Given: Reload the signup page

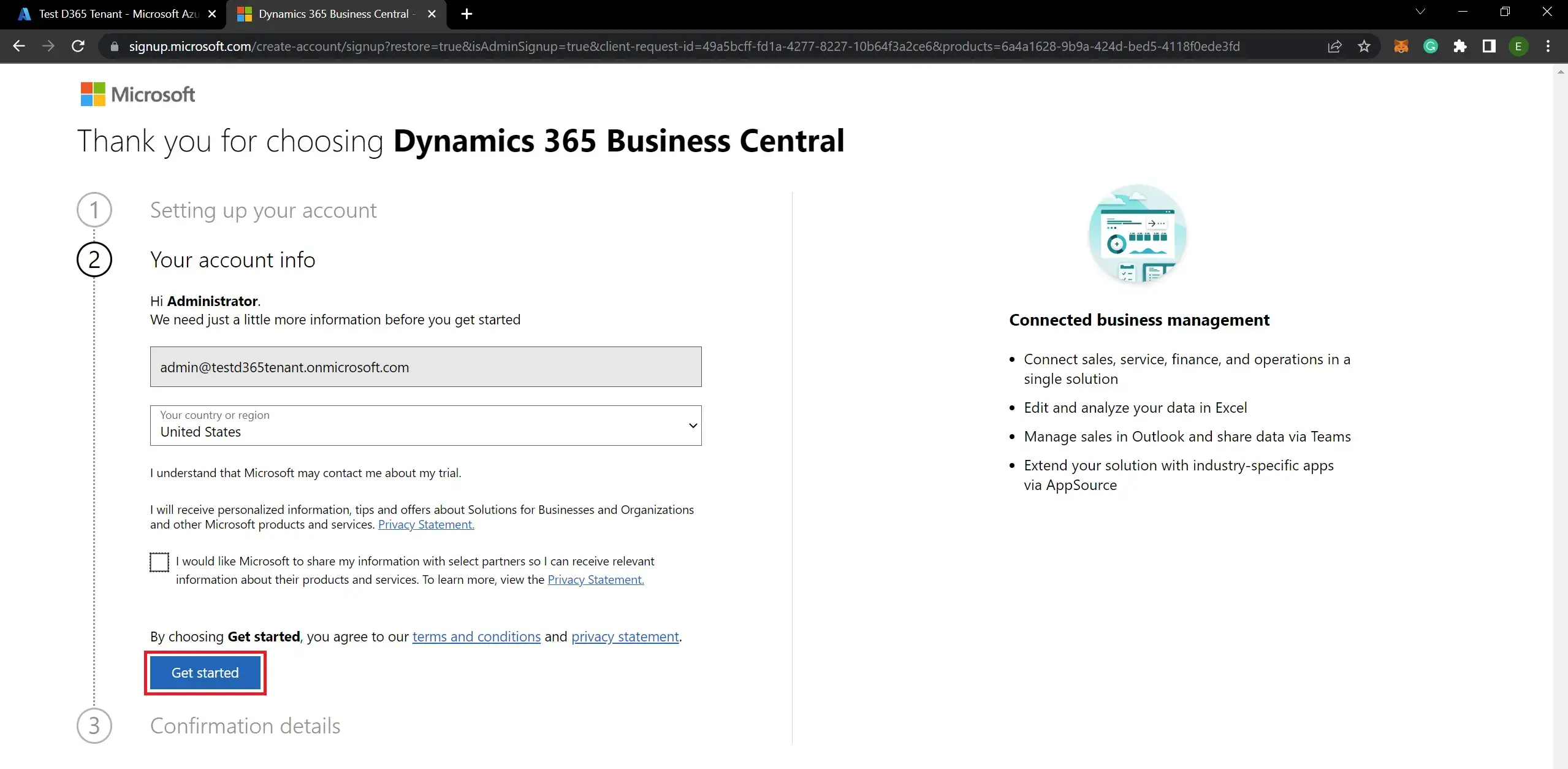Looking at the screenshot, I should click(x=78, y=46).
